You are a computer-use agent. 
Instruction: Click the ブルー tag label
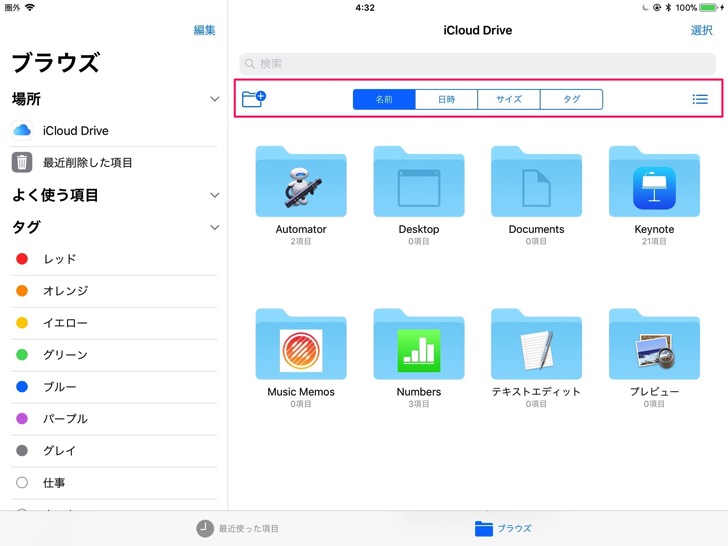click(x=59, y=387)
